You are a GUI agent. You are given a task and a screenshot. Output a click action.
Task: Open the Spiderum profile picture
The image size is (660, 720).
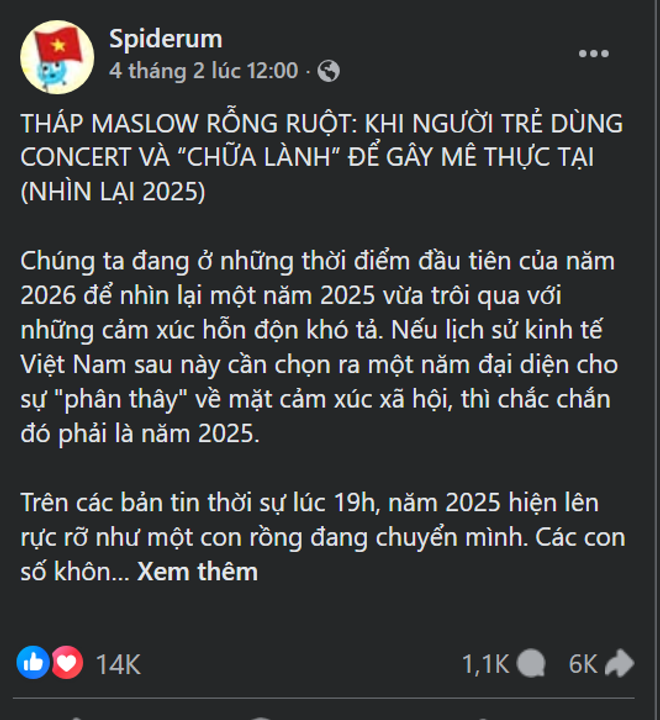[x=57, y=56]
